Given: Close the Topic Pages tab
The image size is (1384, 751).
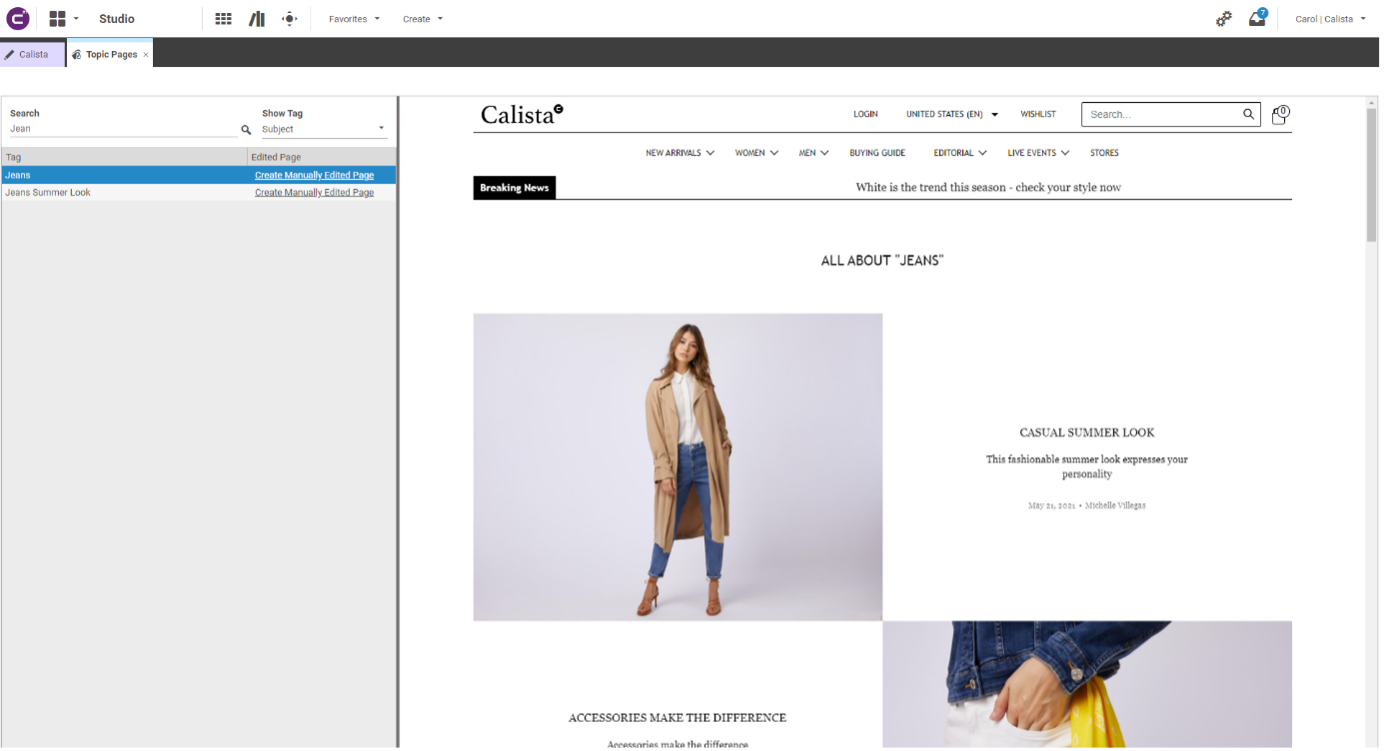Looking at the screenshot, I should 146,55.
